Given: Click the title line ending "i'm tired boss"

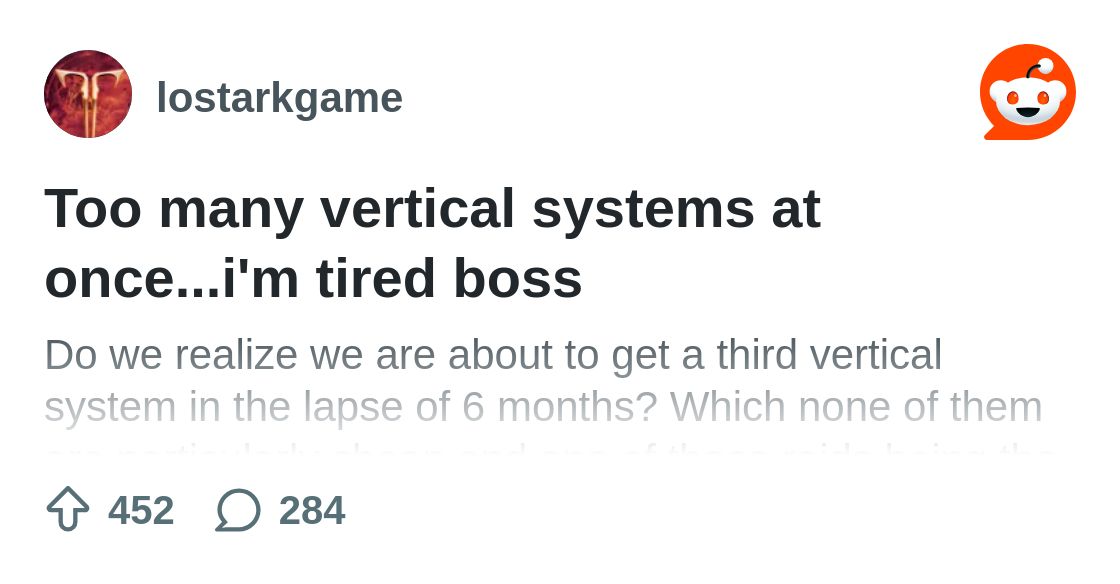Looking at the screenshot, I should coord(313,278).
